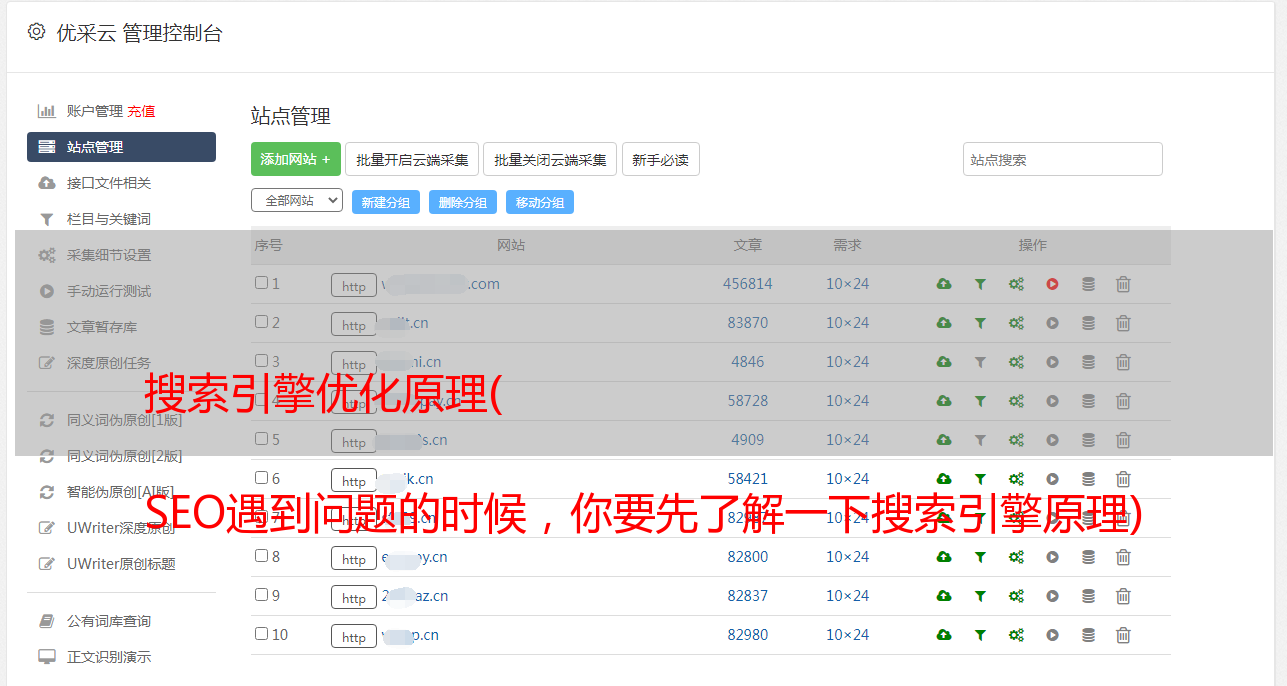Image resolution: width=1287 pixels, height=686 pixels.
Task: Click the play icon in row 2
Action: [1052, 323]
